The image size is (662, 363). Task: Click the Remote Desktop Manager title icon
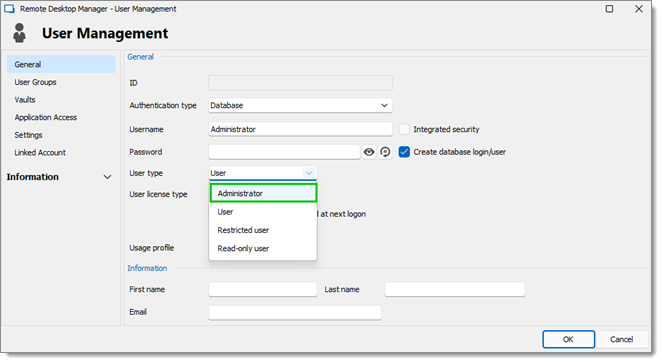(9, 9)
